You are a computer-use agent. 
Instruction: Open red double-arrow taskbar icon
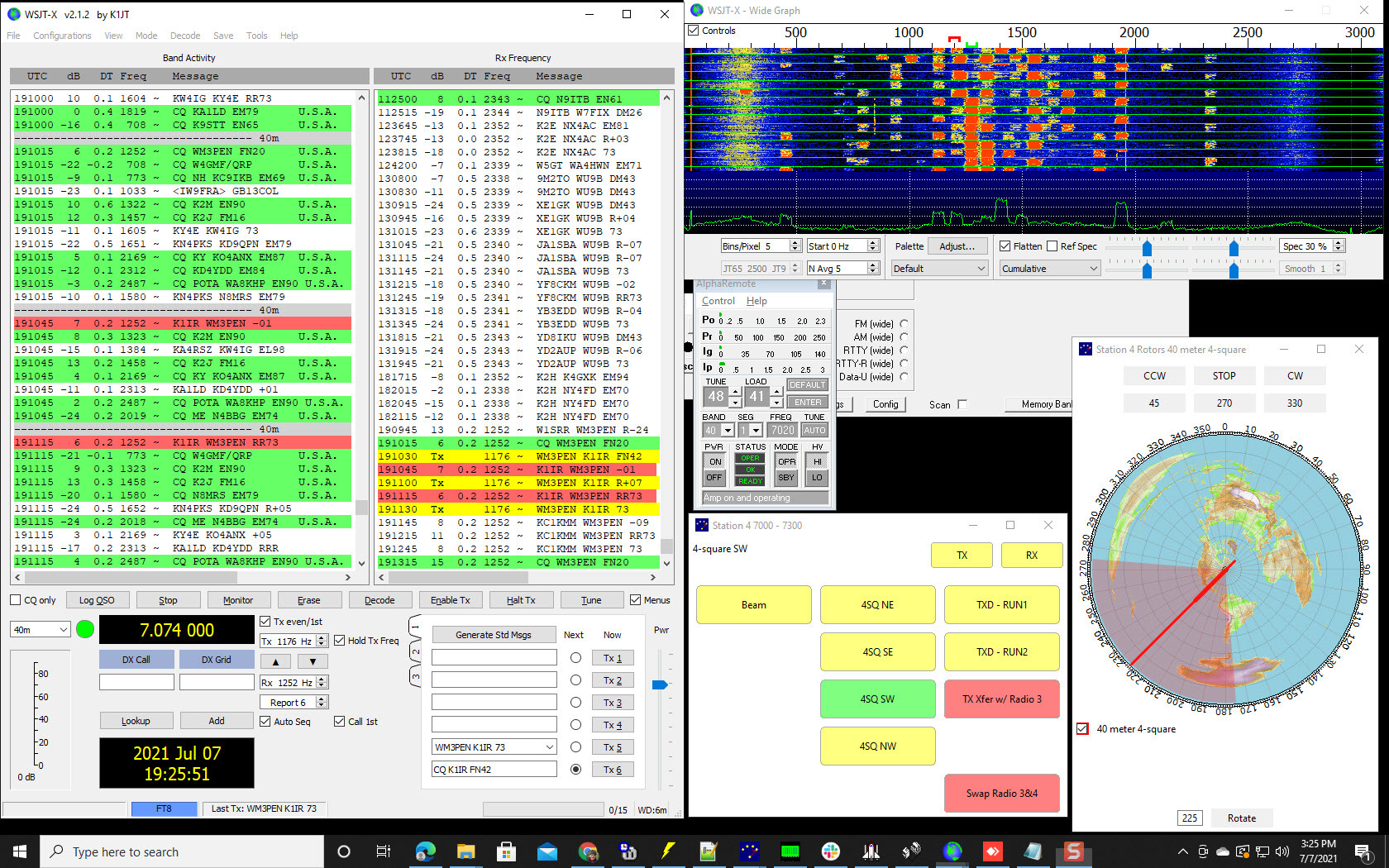click(993, 851)
